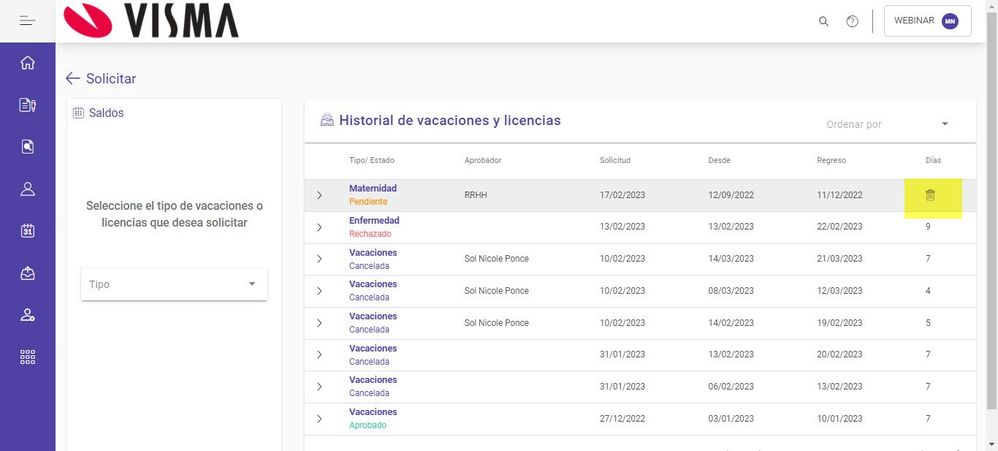Click the Rechazado status text
Image resolution: width=998 pixels, height=451 pixels.
click(370, 233)
